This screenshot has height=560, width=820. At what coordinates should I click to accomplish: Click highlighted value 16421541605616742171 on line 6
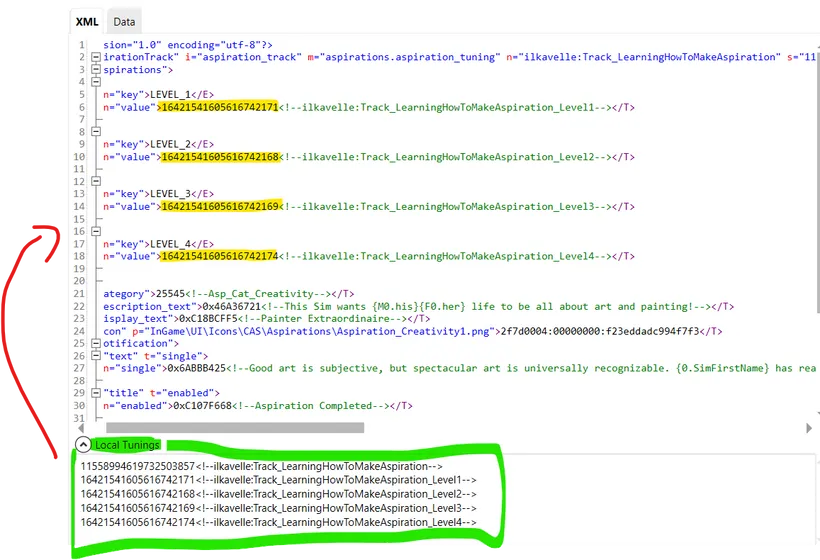(x=219, y=107)
